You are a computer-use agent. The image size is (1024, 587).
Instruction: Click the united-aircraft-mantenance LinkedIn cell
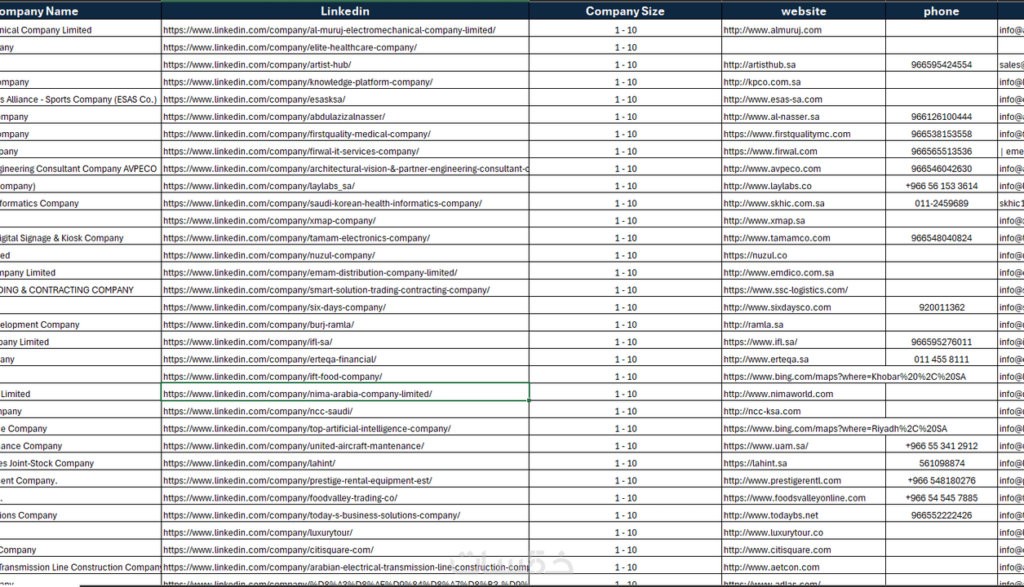coord(345,446)
